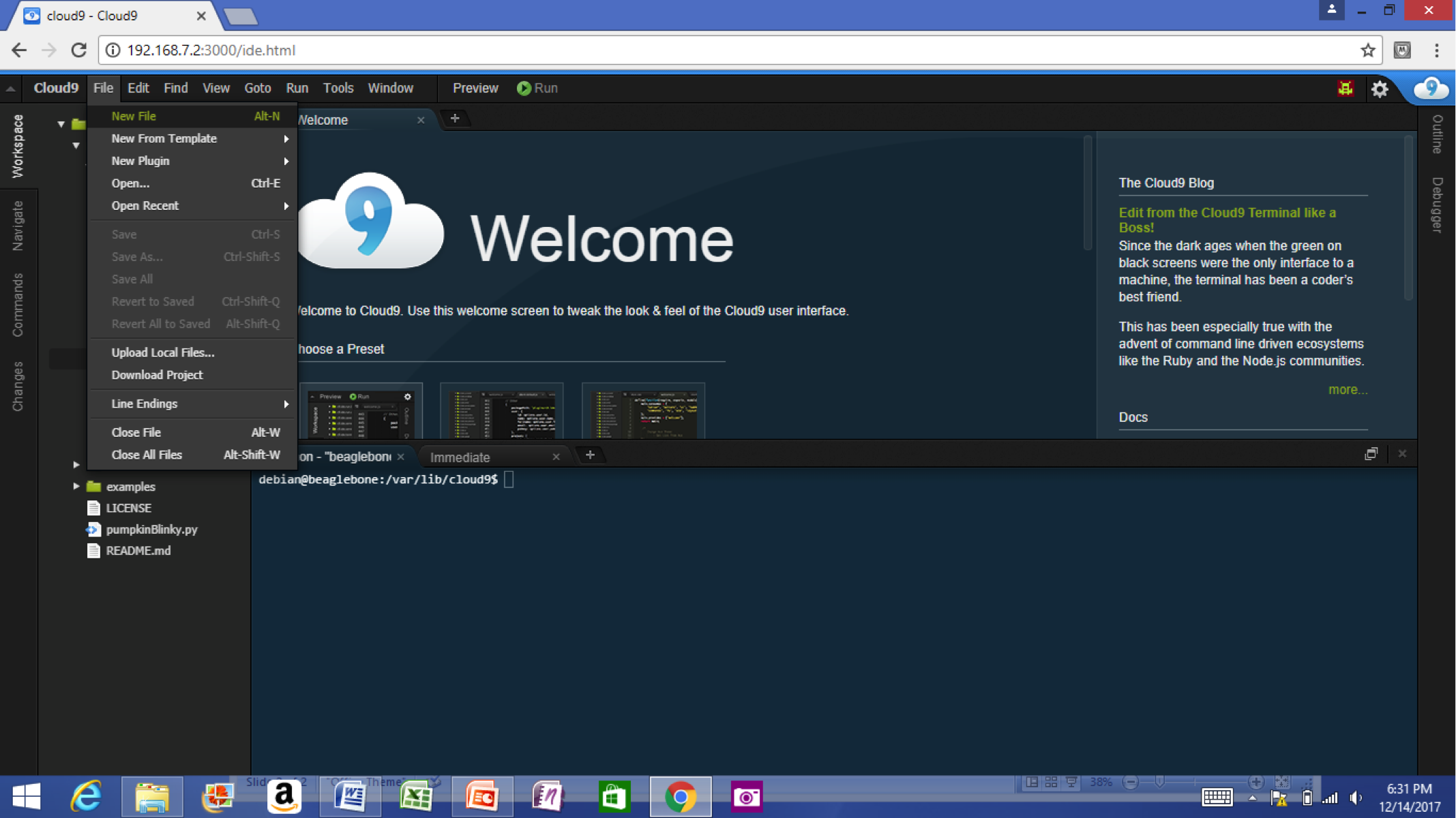Image resolution: width=1456 pixels, height=818 pixels.
Task: Bookmark this page with the star icon
Action: [x=1367, y=50]
